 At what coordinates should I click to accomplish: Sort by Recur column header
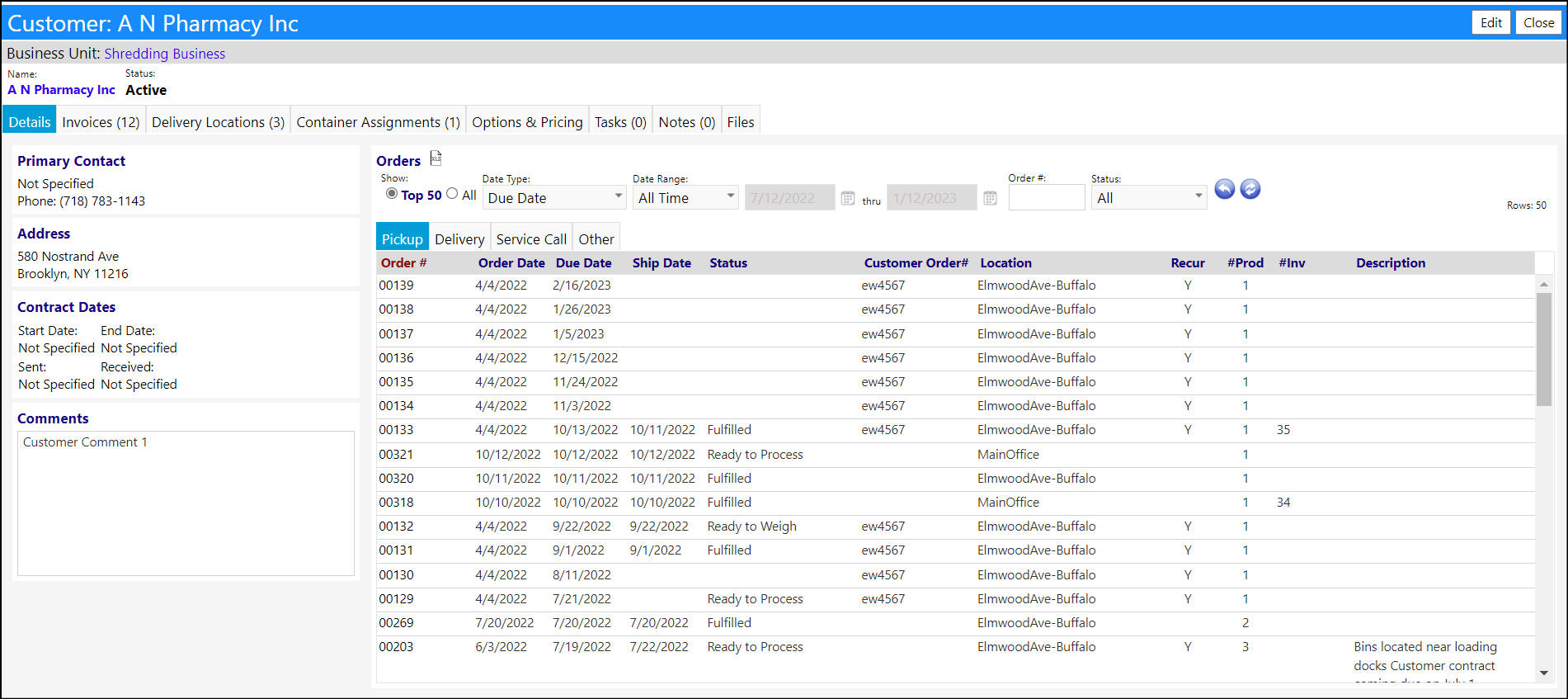pos(1188,262)
